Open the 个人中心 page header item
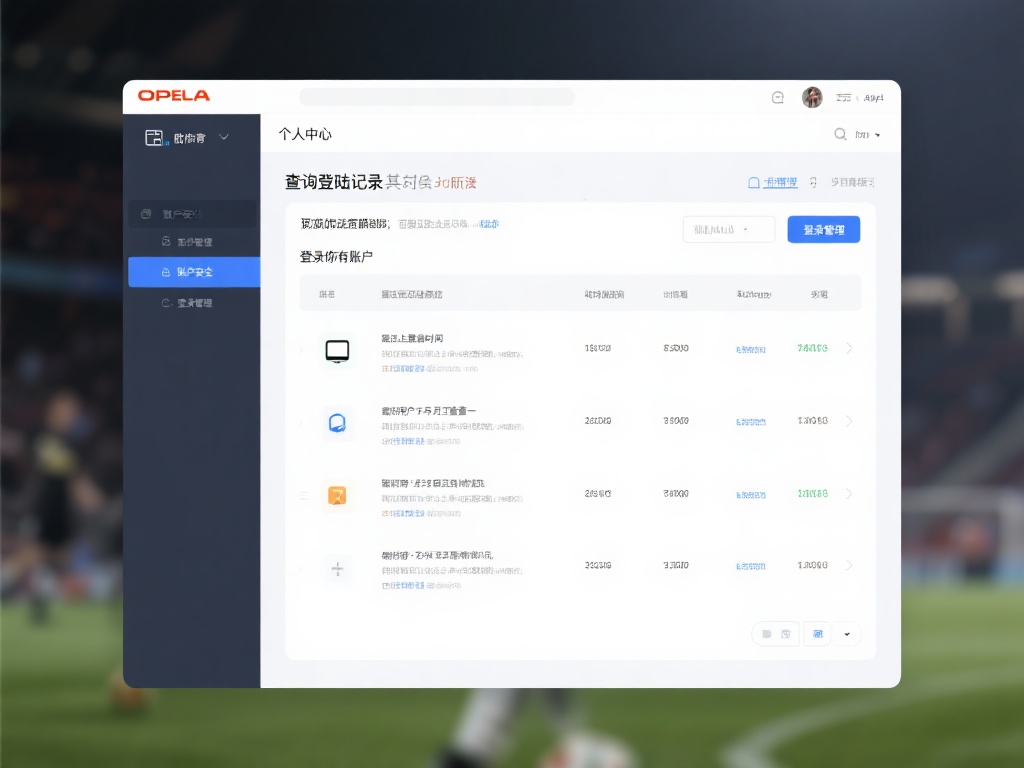The width and height of the screenshot is (1024, 768). click(304, 133)
